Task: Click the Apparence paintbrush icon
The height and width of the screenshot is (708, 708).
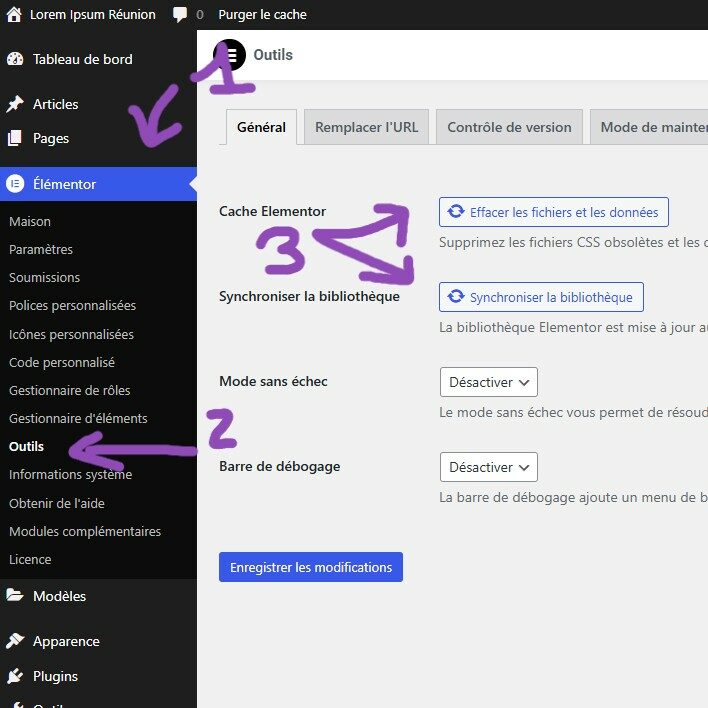Action: (x=15, y=641)
